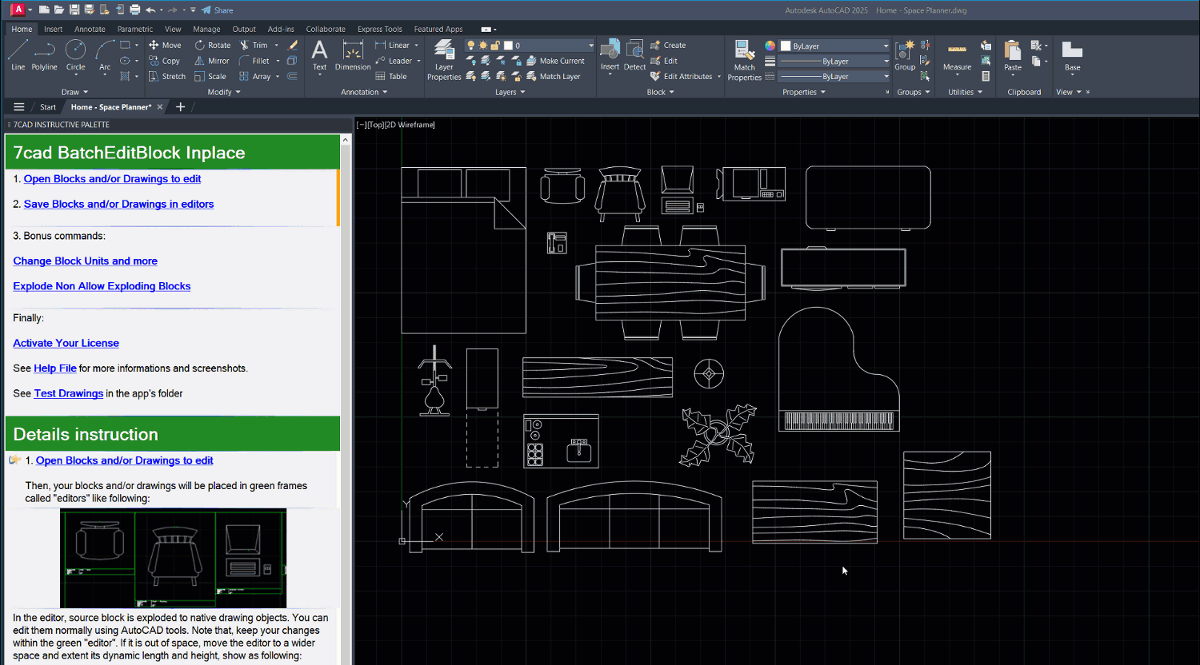This screenshot has width=1200, height=665.
Task: Toggle layer 0 freeze sun icon
Action: (483, 45)
